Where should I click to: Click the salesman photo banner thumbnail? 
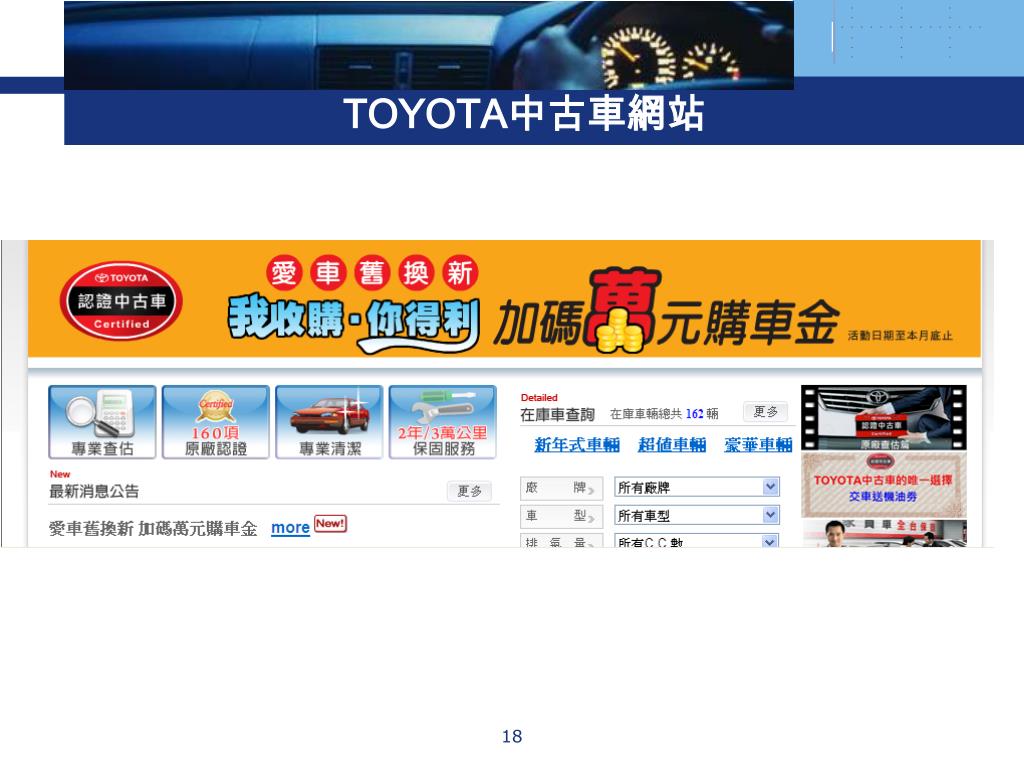884,534
